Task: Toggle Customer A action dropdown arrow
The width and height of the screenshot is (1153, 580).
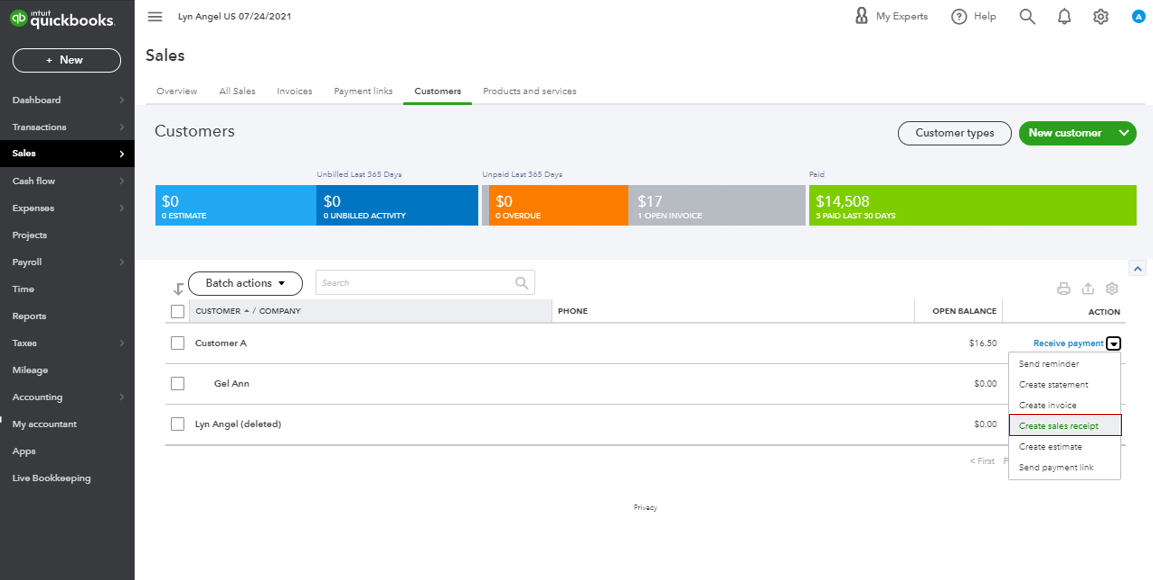Action: [1114, 343]
